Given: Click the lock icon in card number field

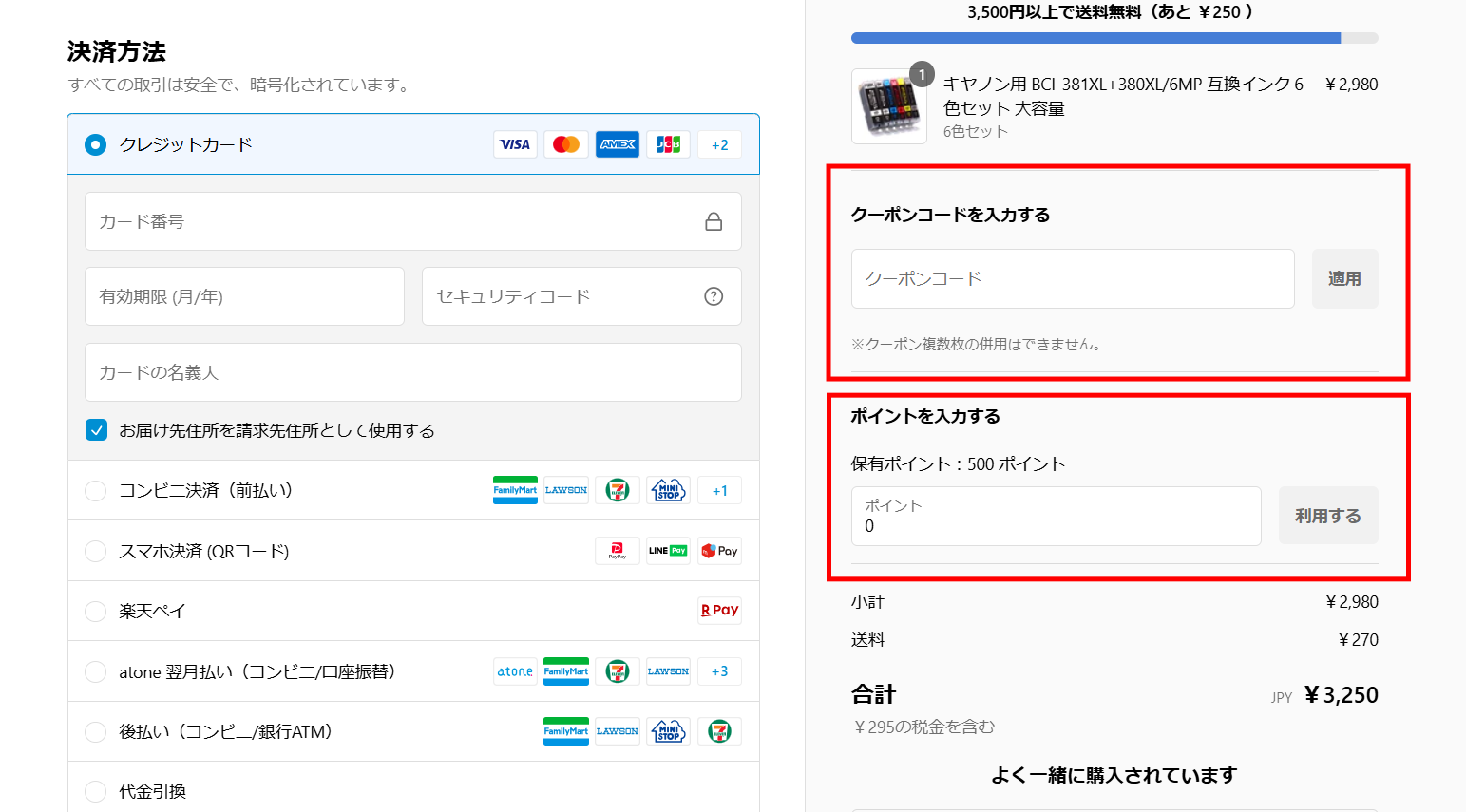Looking at the screenshot, I should point(714,222).
